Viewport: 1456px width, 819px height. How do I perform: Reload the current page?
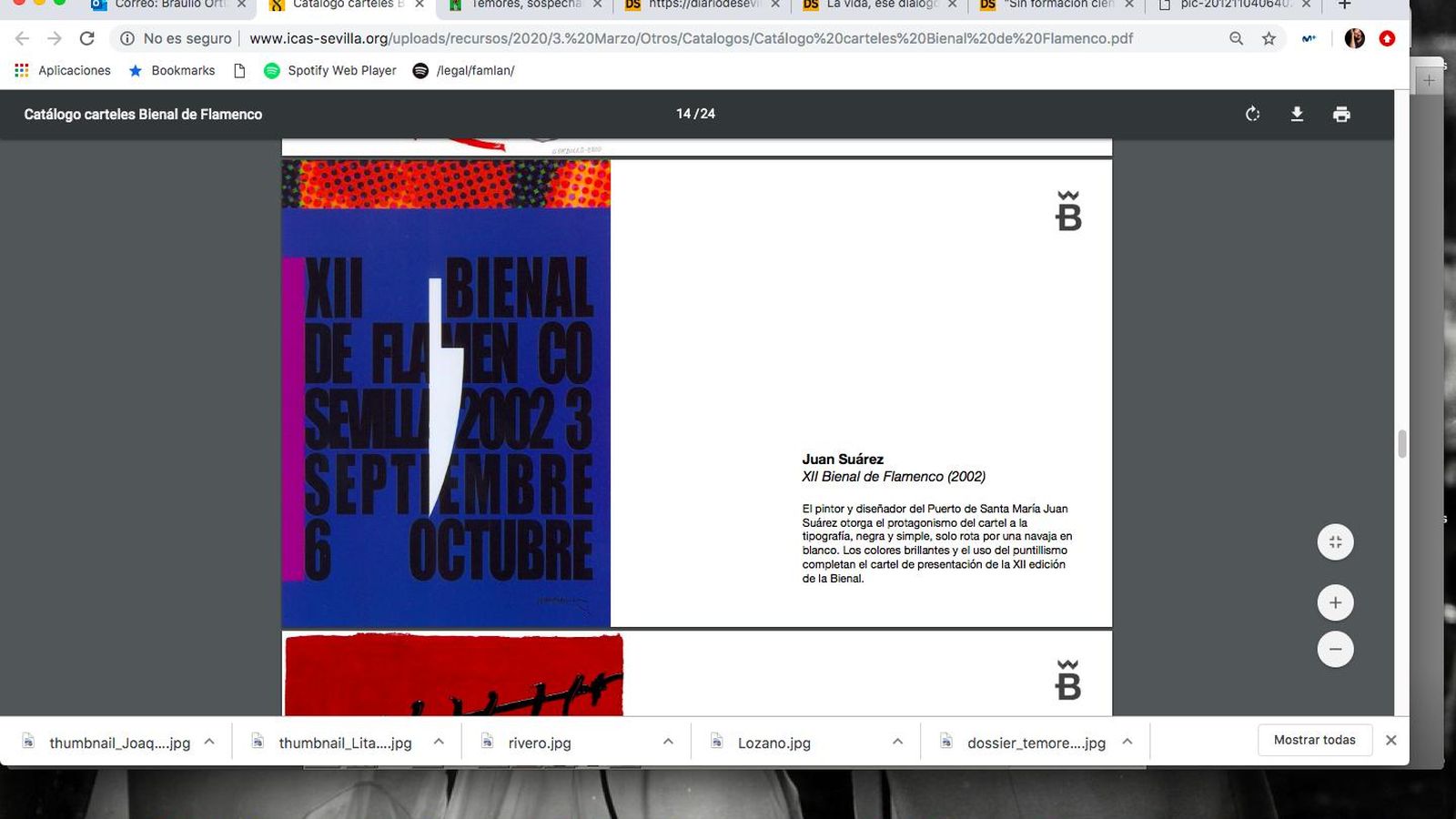tap(86, 38)
